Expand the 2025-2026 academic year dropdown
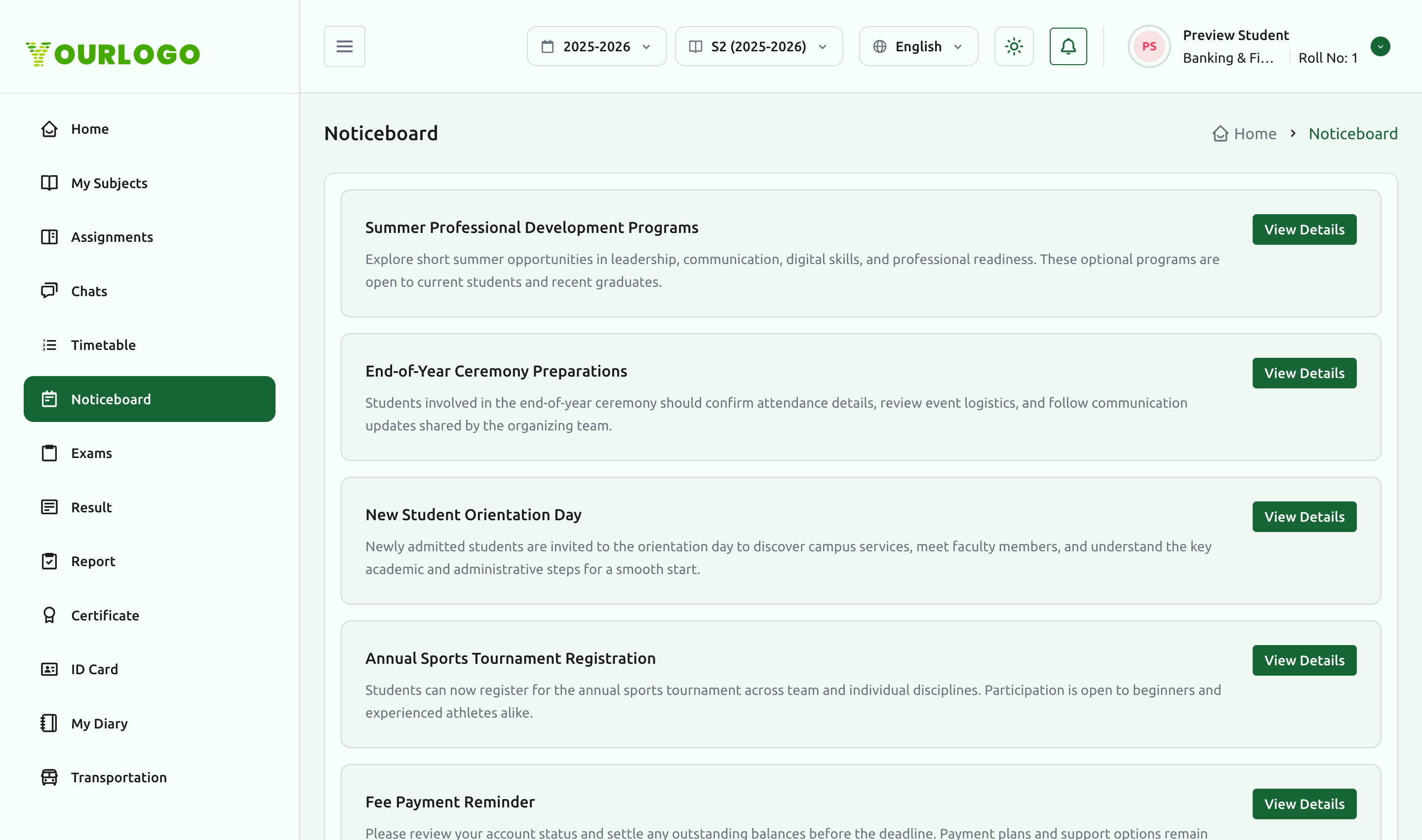This screenshot has height=840, width=1422. click(x=596, y=46)
